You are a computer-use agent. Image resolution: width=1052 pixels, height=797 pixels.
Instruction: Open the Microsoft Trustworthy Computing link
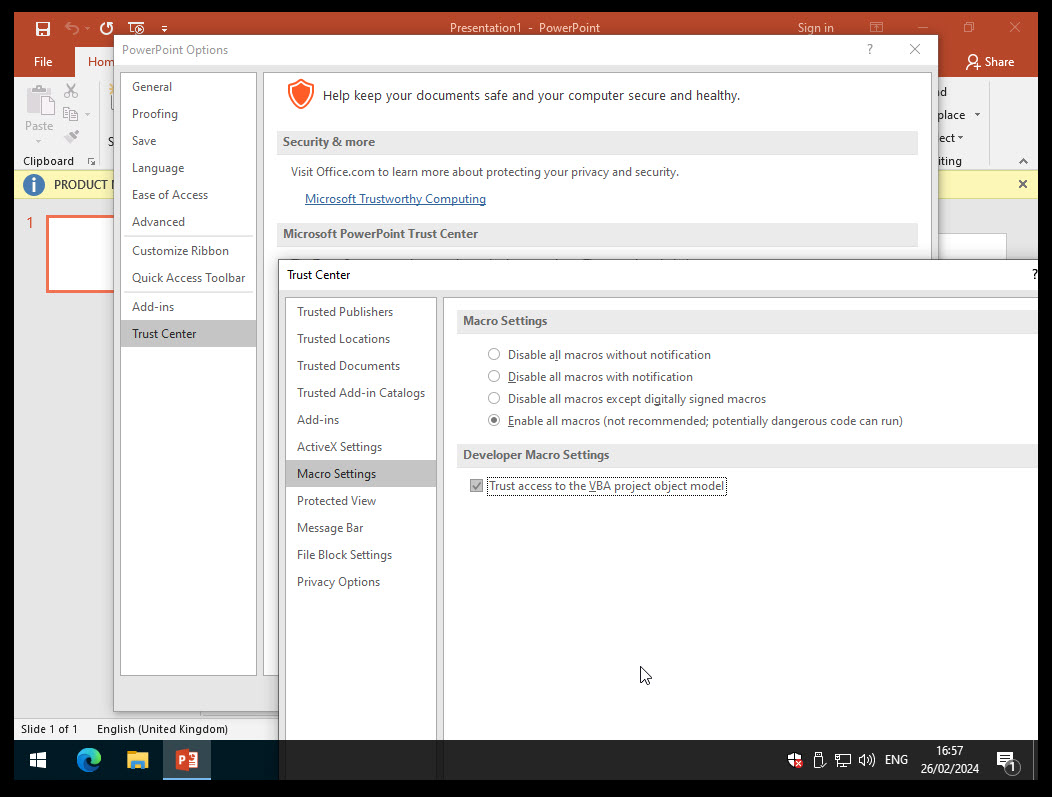(395, 199)
